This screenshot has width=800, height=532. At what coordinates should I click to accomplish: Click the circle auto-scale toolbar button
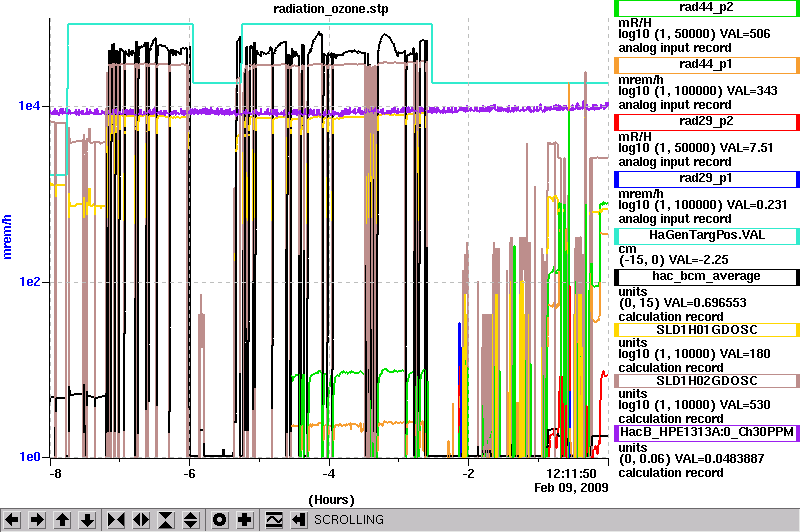point(219,520)
